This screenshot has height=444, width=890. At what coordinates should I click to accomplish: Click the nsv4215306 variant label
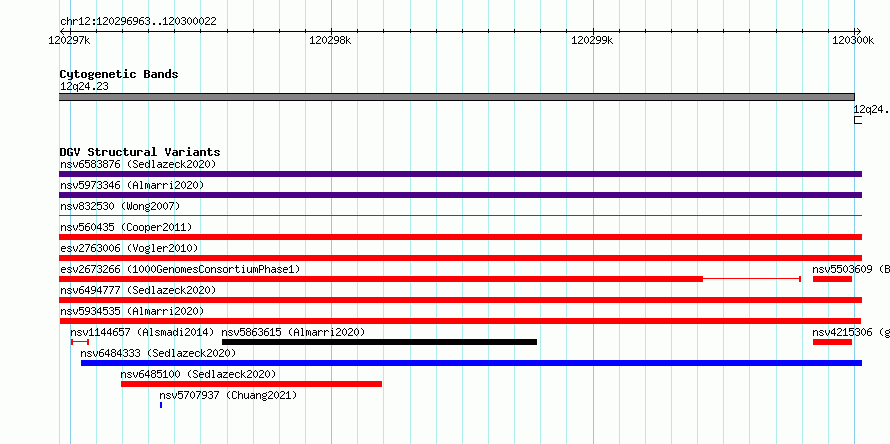(x=851, y=332)
